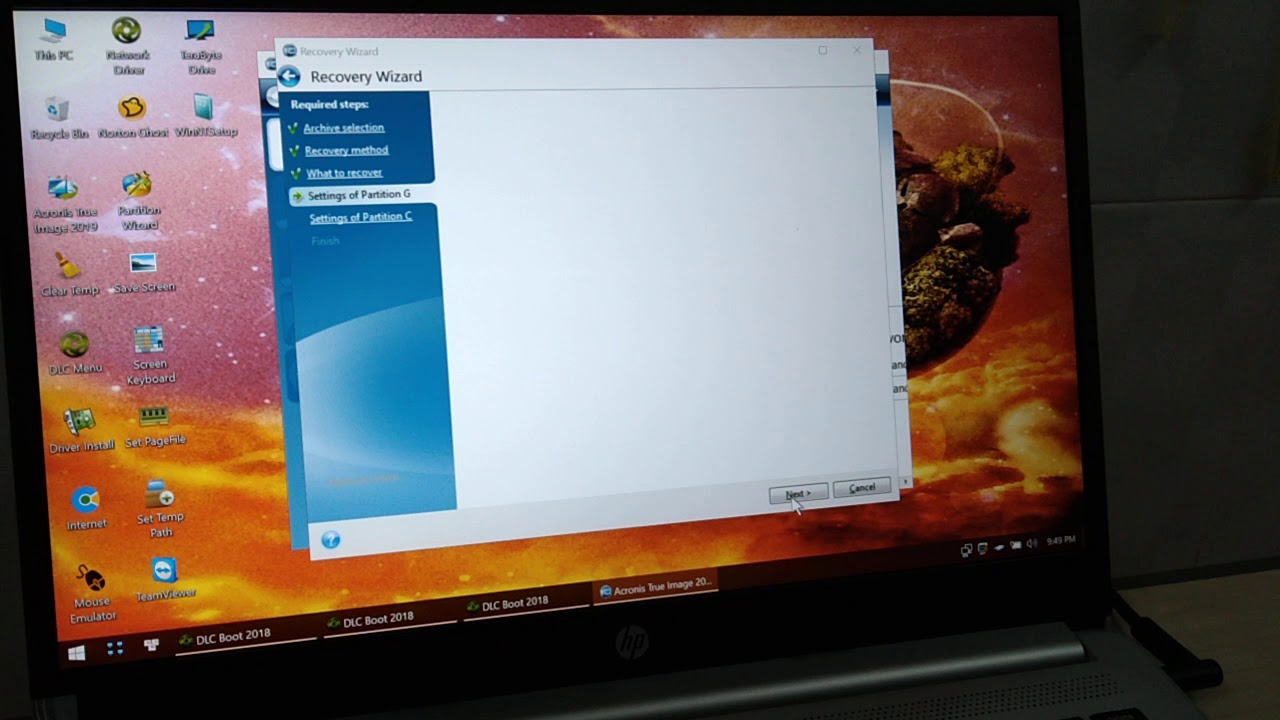This screenshot has width=1280, height=720.
Task: Click the network computers icon in the tray
Action: [x=966, y=549]
